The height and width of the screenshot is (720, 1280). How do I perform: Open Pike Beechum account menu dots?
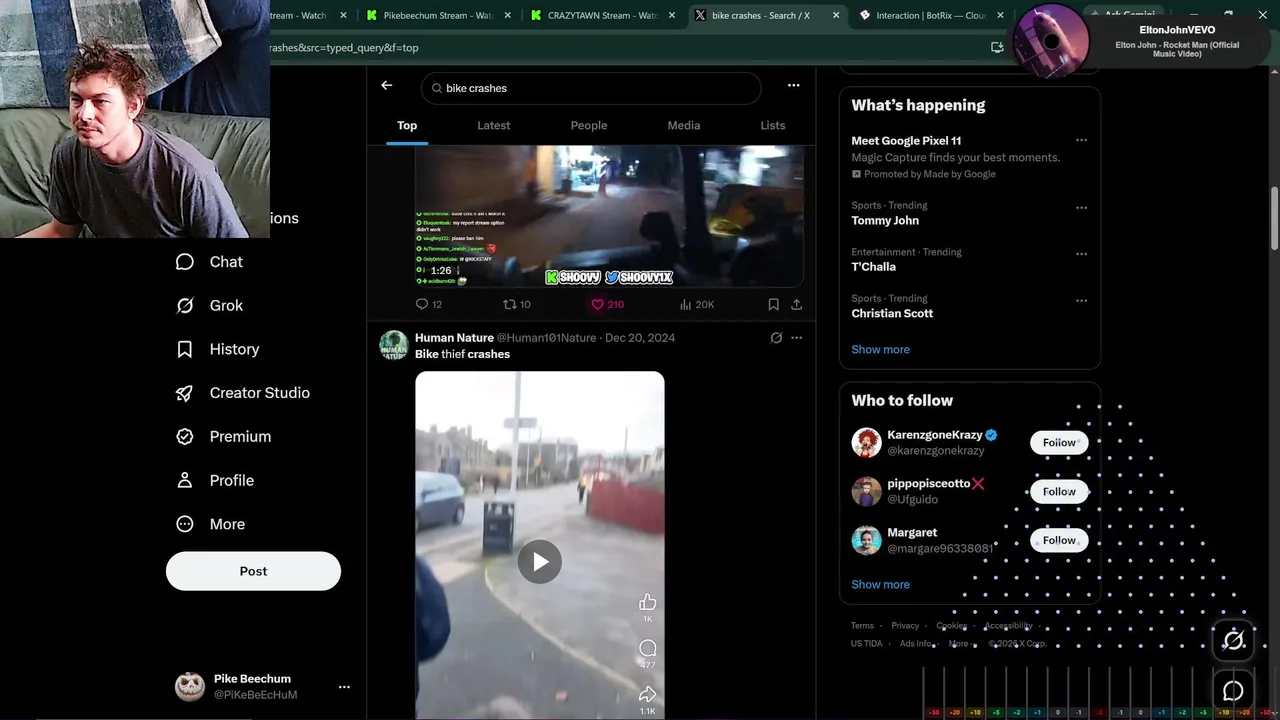coord(344,687)
